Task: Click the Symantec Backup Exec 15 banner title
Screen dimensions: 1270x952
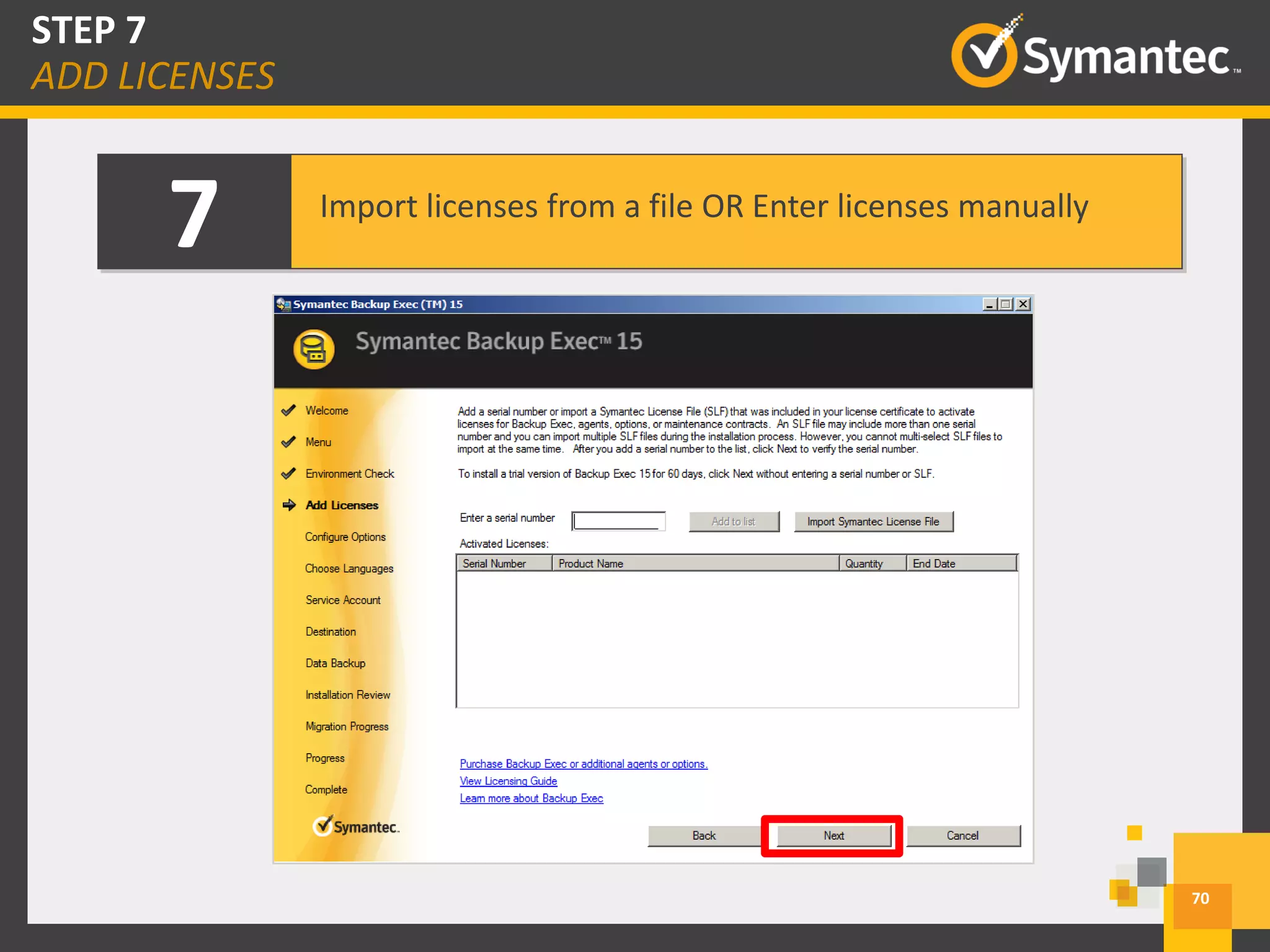Action: pos(499,342)
